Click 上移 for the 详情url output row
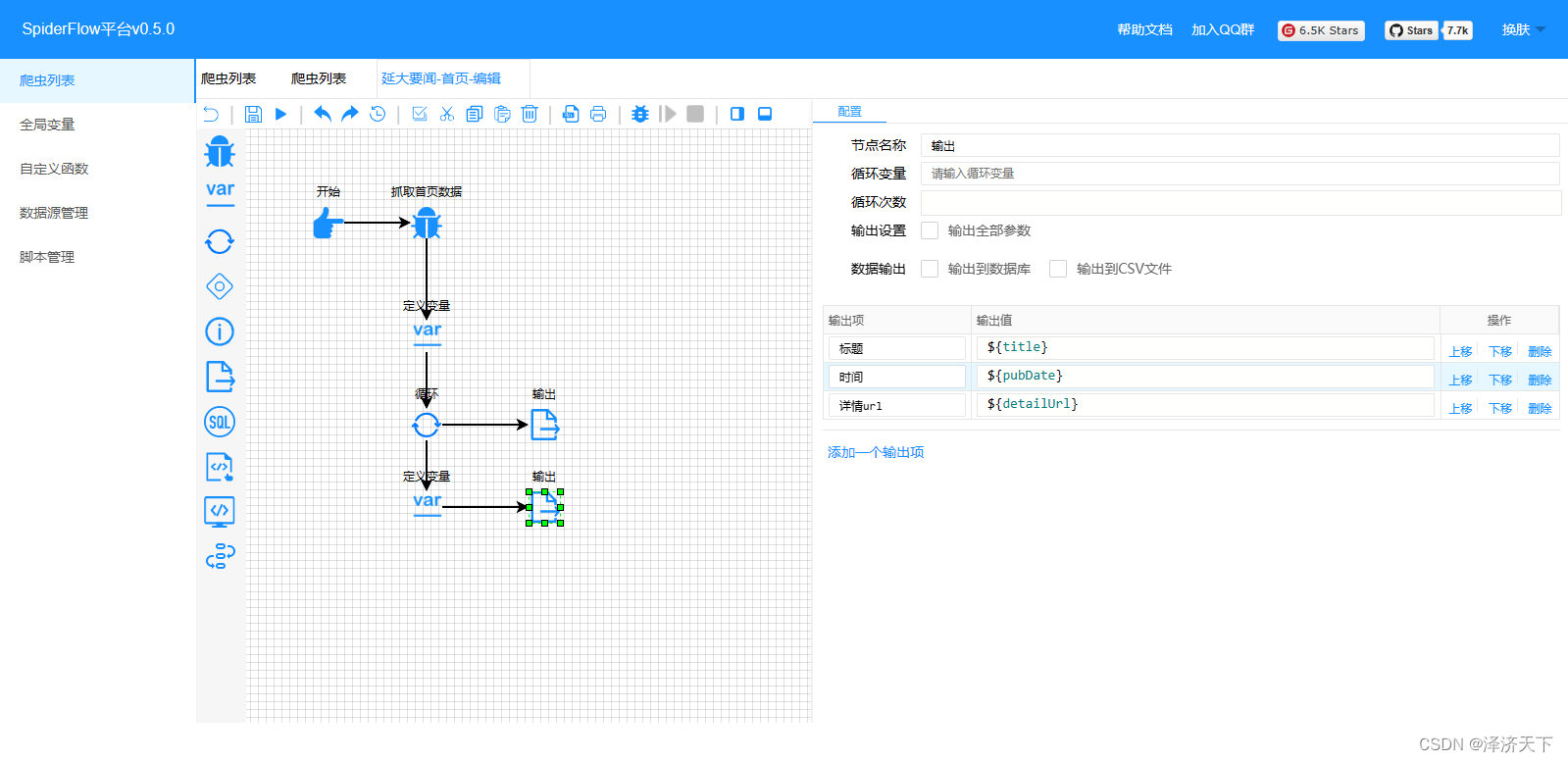This screenshot has height=762, width=1568. point(1461,408)
